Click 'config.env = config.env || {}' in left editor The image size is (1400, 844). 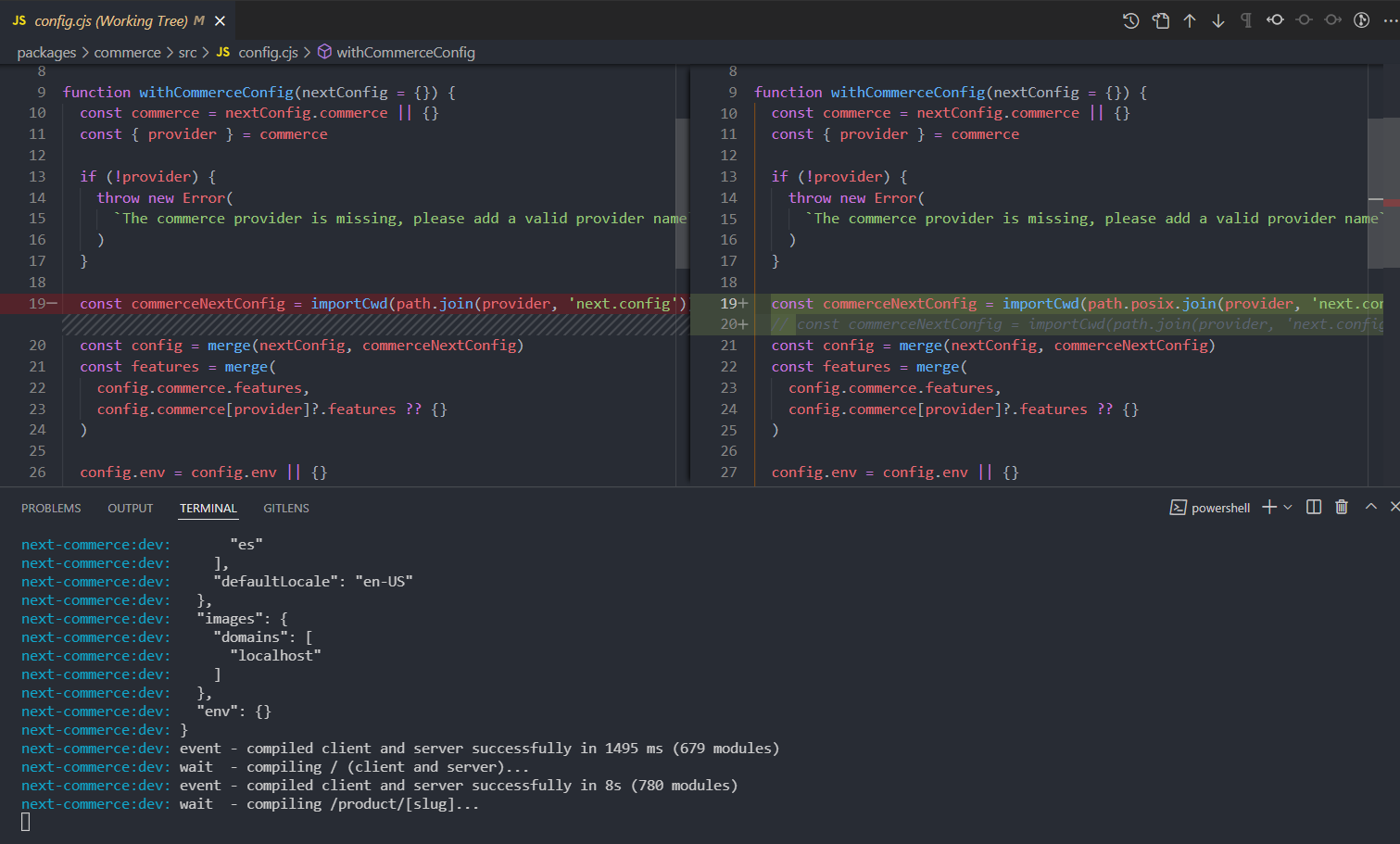click(x=204, y=472)
